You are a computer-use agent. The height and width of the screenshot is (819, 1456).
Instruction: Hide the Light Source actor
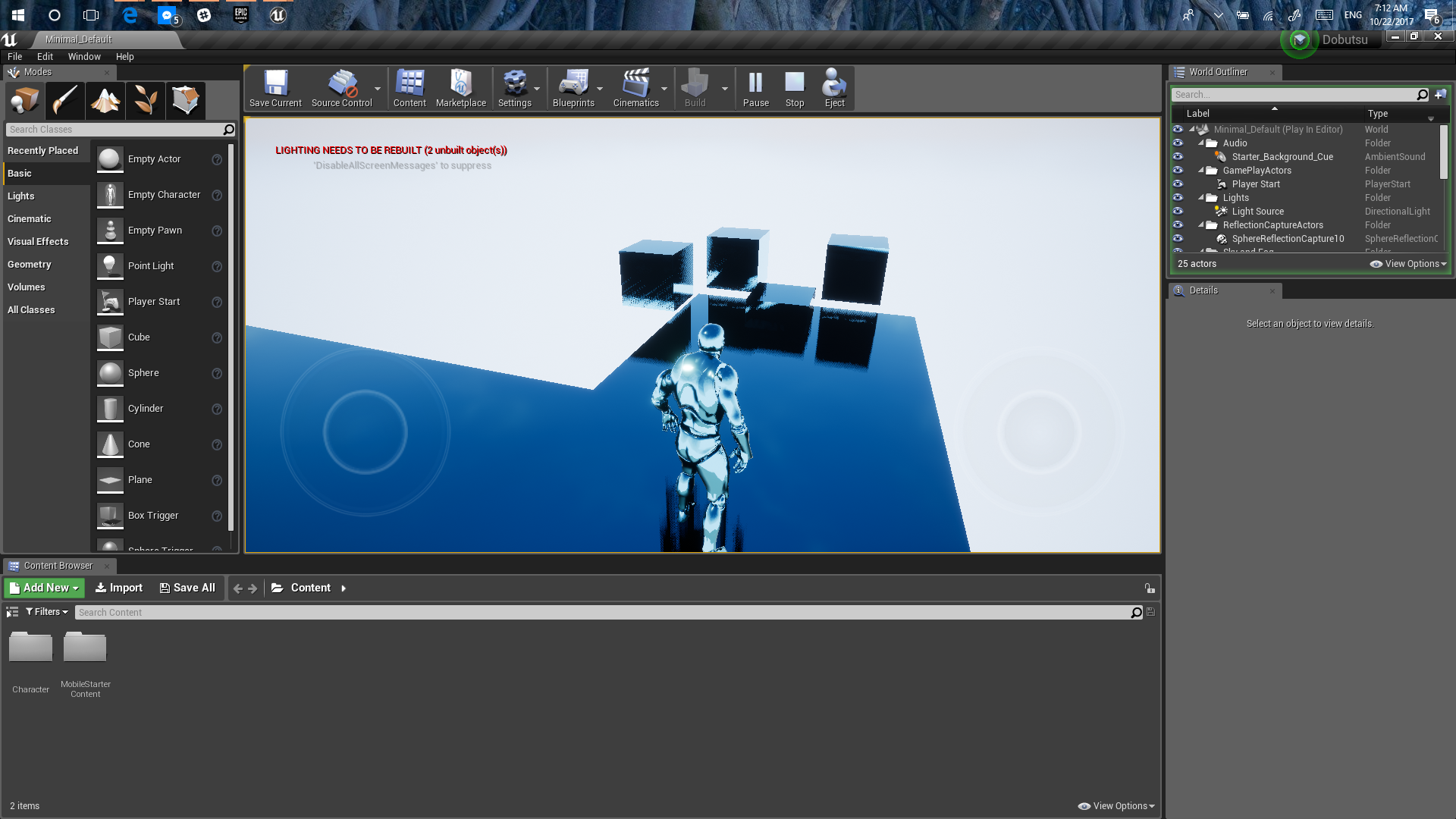pos(1178,212)
